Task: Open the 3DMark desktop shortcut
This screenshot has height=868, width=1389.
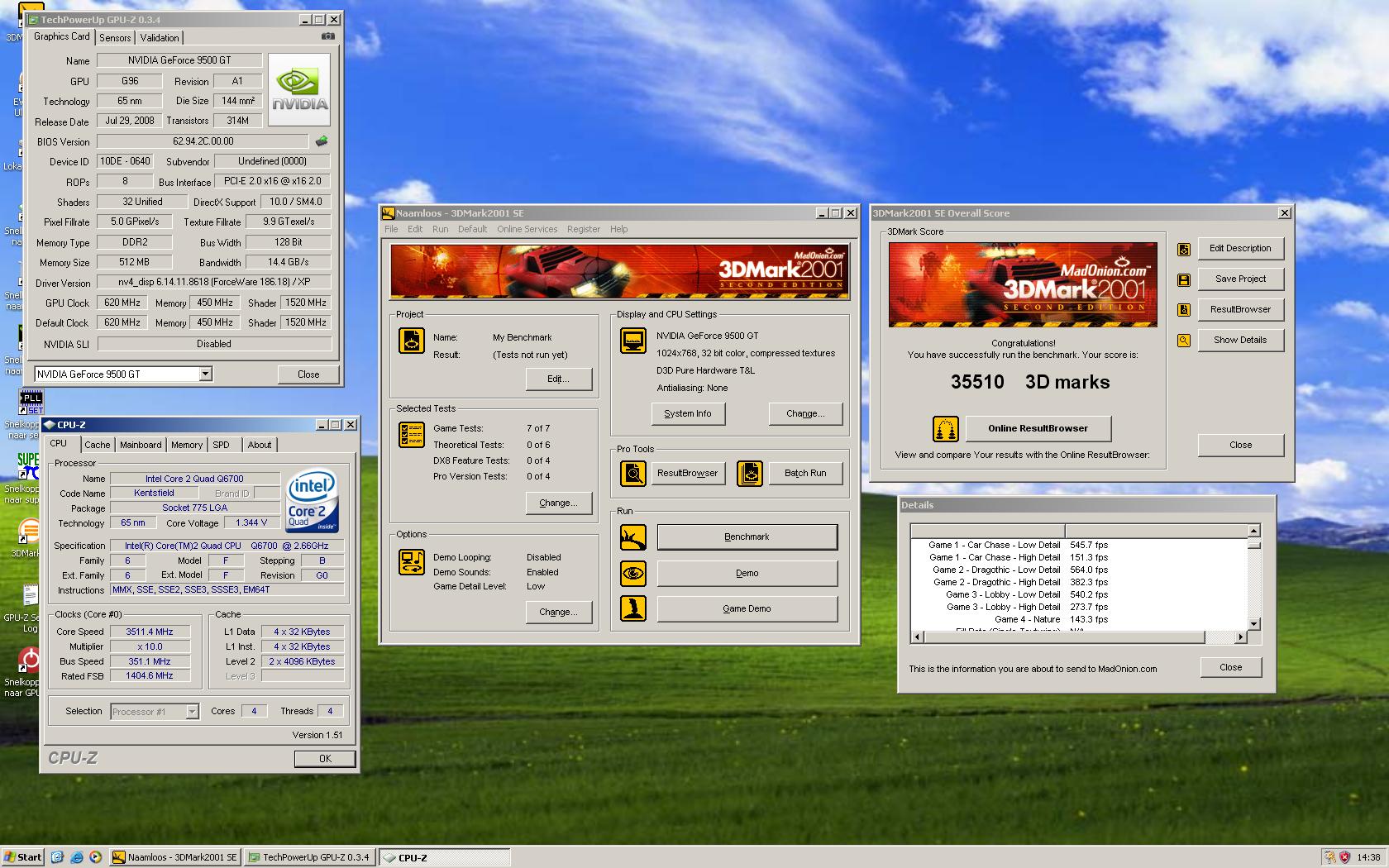Action: [28, 531]
